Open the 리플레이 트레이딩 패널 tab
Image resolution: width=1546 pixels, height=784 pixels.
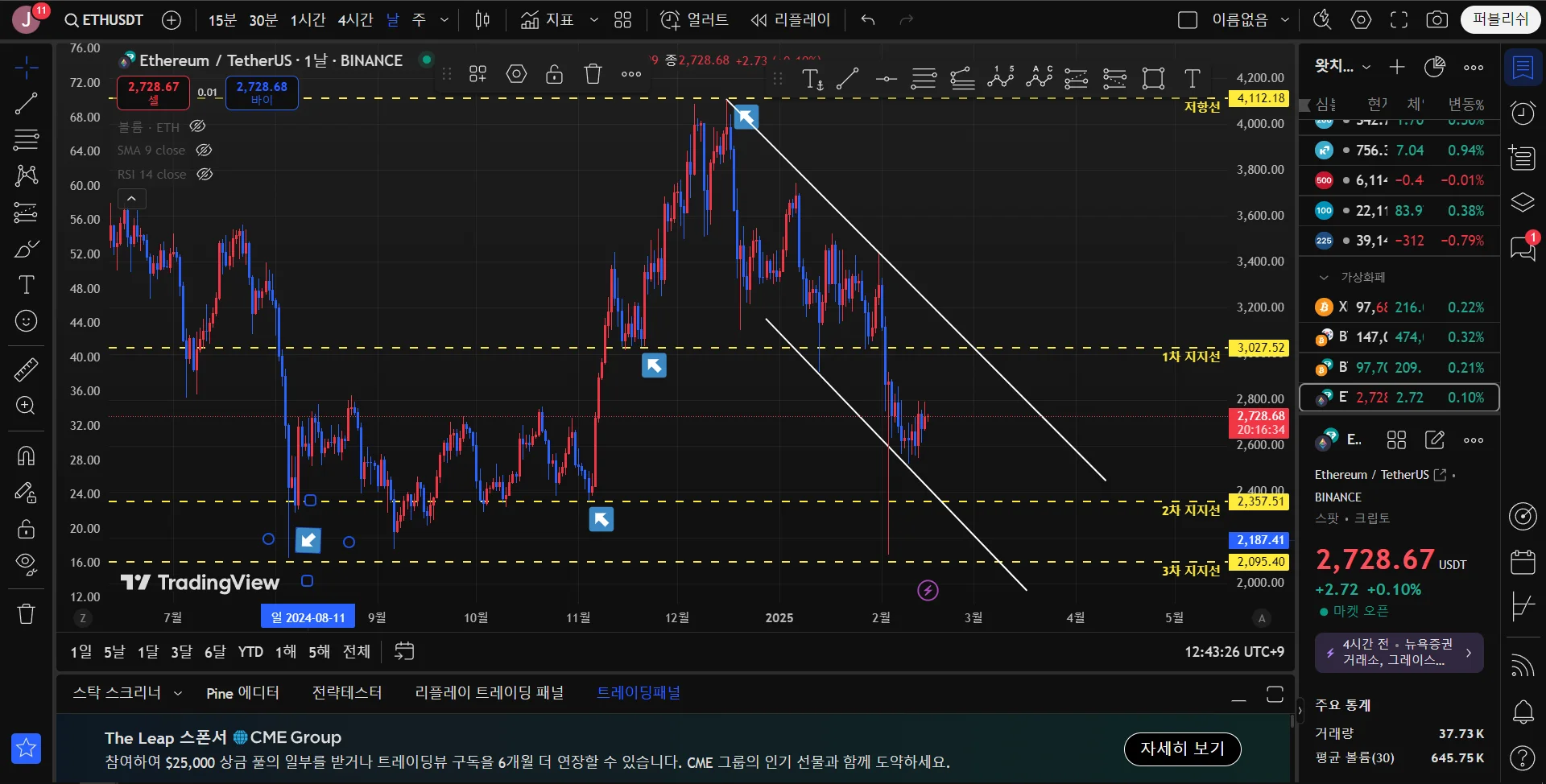[x=489, y=693]
